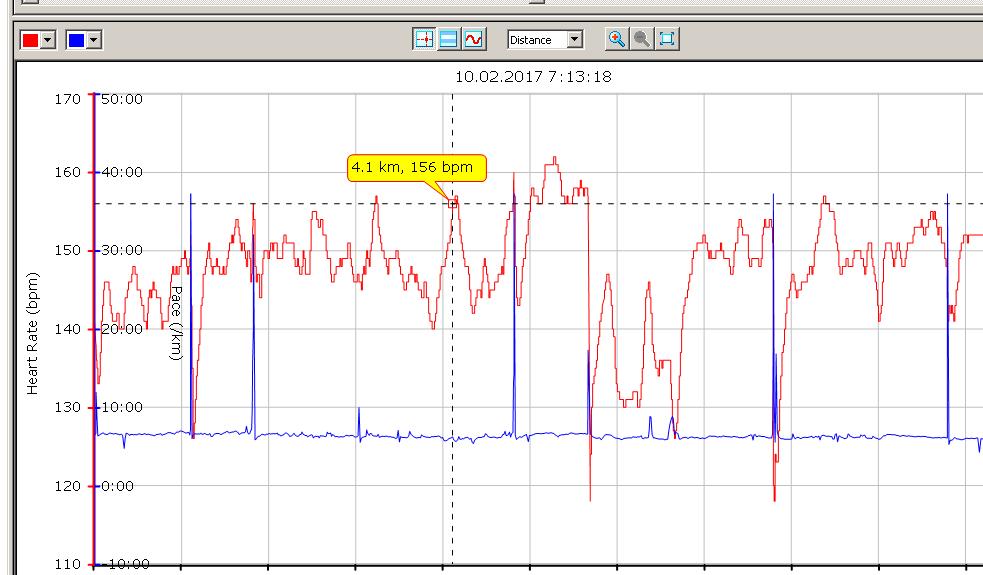Click the 130 heart rate axis value
The width and height of the screenshot is (983, 575).
coord(68,408)
